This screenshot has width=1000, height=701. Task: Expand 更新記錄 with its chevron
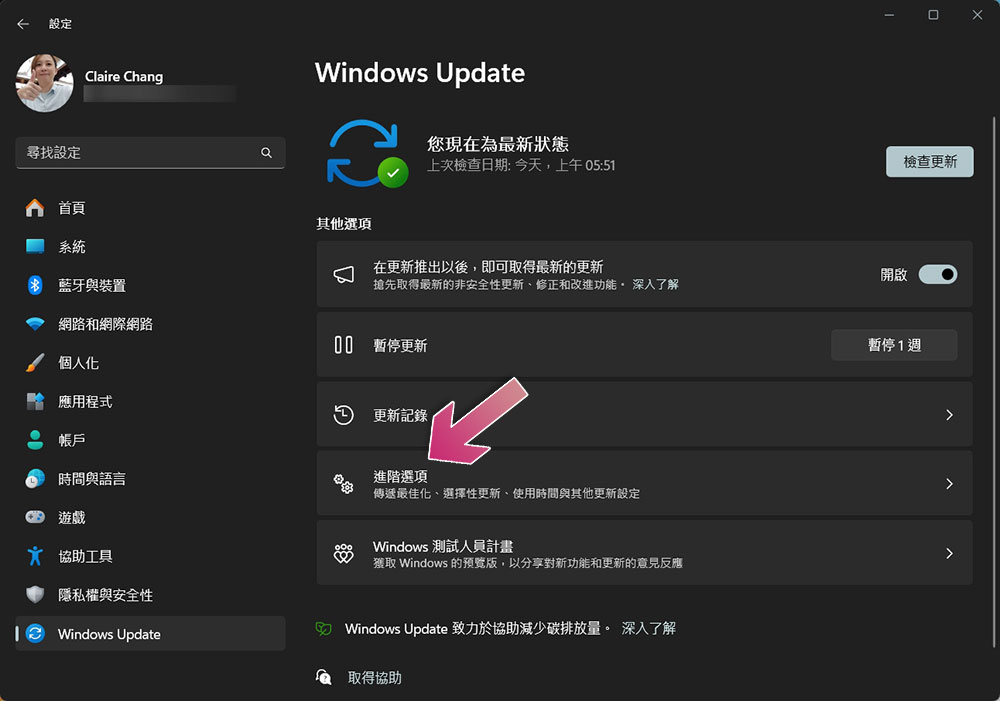[x=949, y=415]
